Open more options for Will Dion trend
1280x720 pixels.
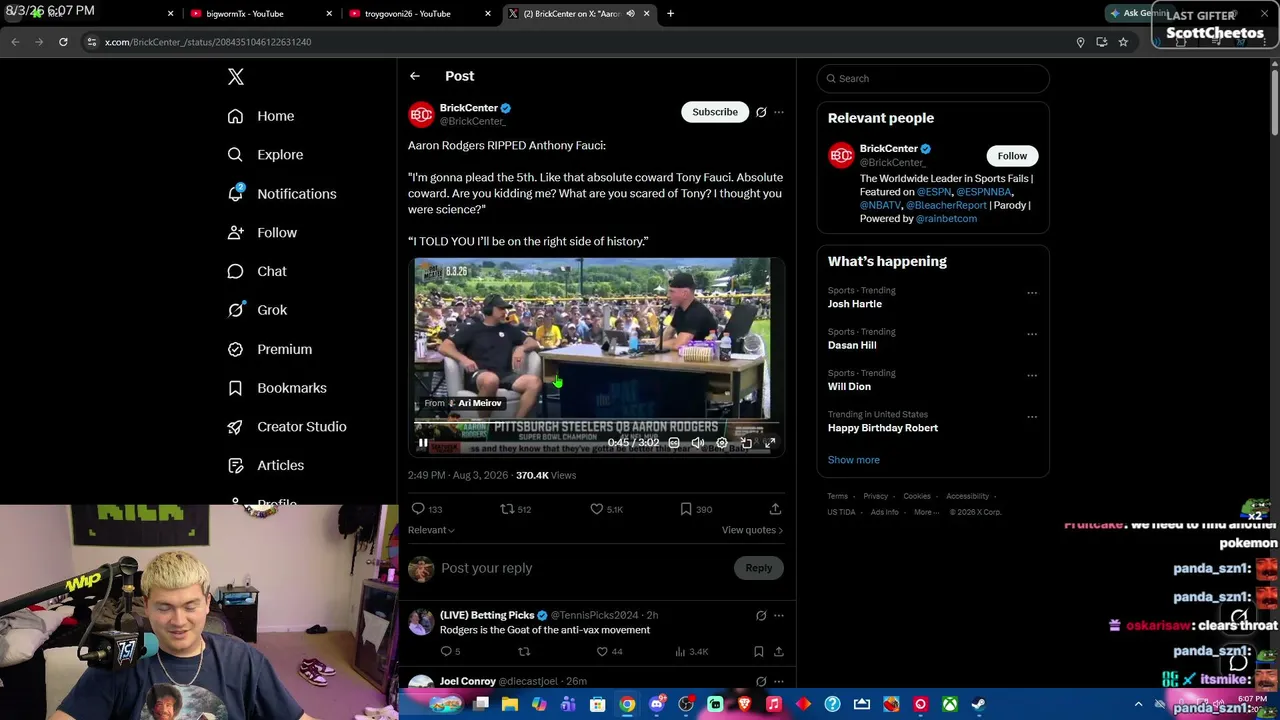1032,376
